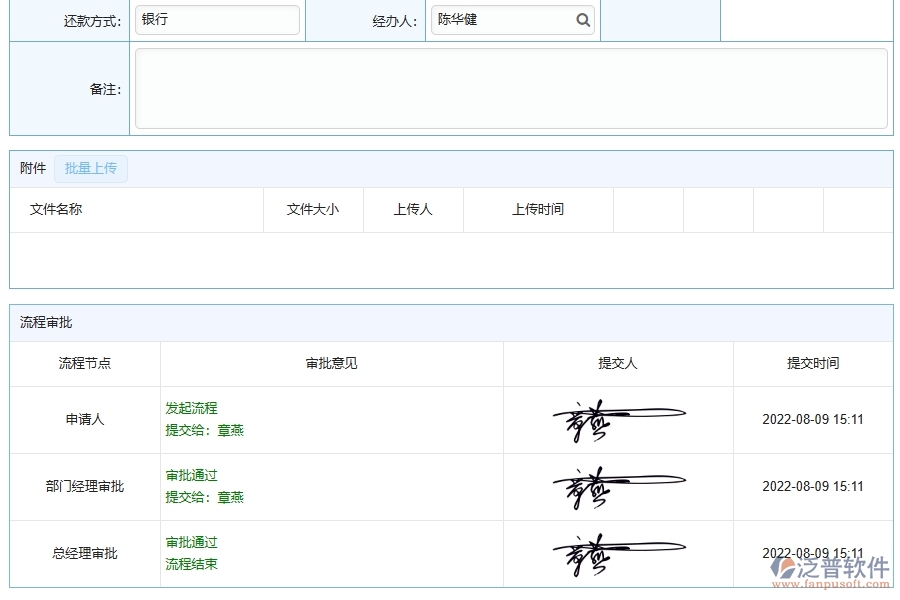Click inside the 备注 remarks textarea
Viewport: 900px width, 600px height.
(510, 88)
